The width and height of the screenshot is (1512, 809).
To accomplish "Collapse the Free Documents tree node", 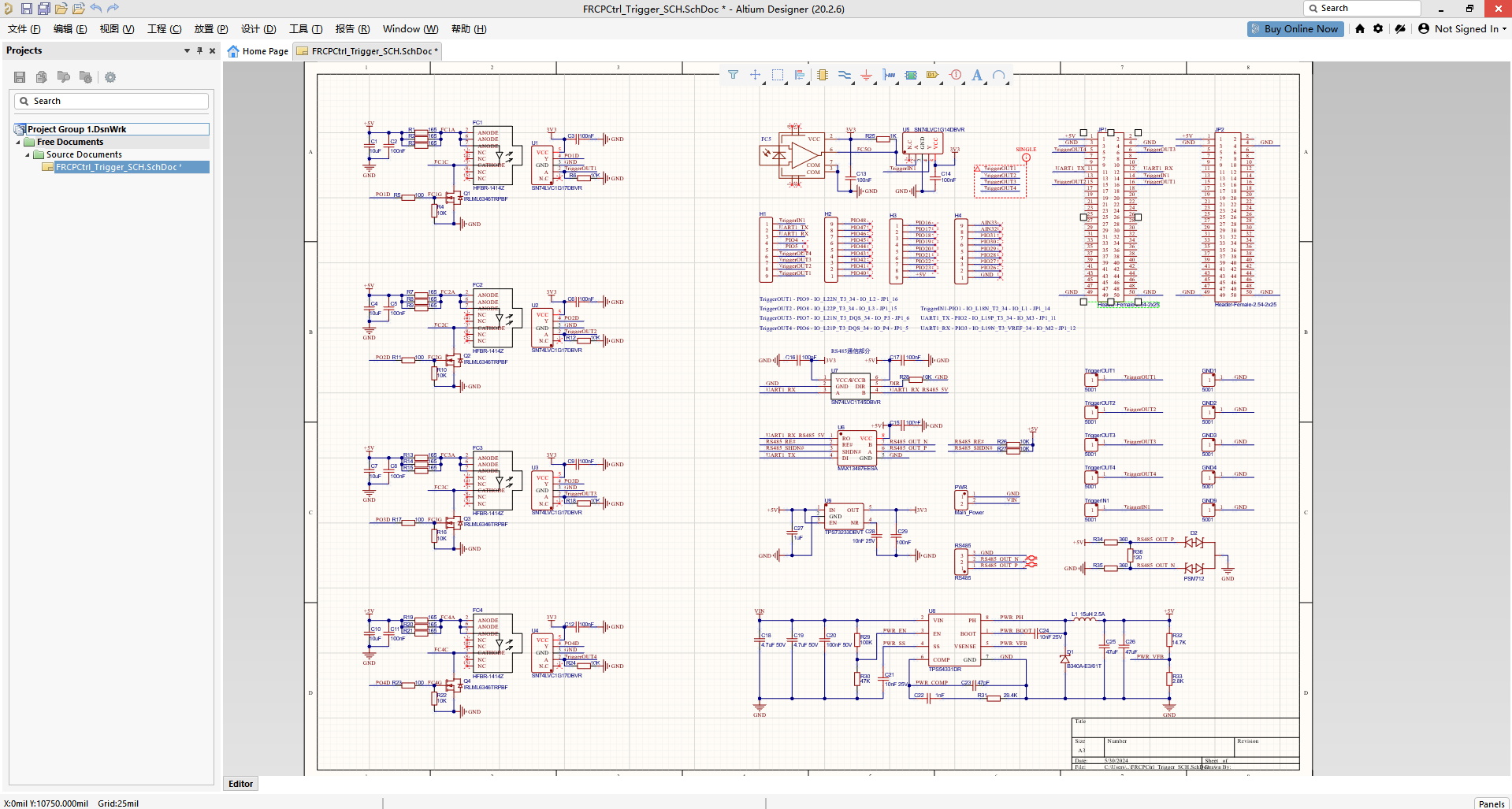I will click(x=18, y=143).
